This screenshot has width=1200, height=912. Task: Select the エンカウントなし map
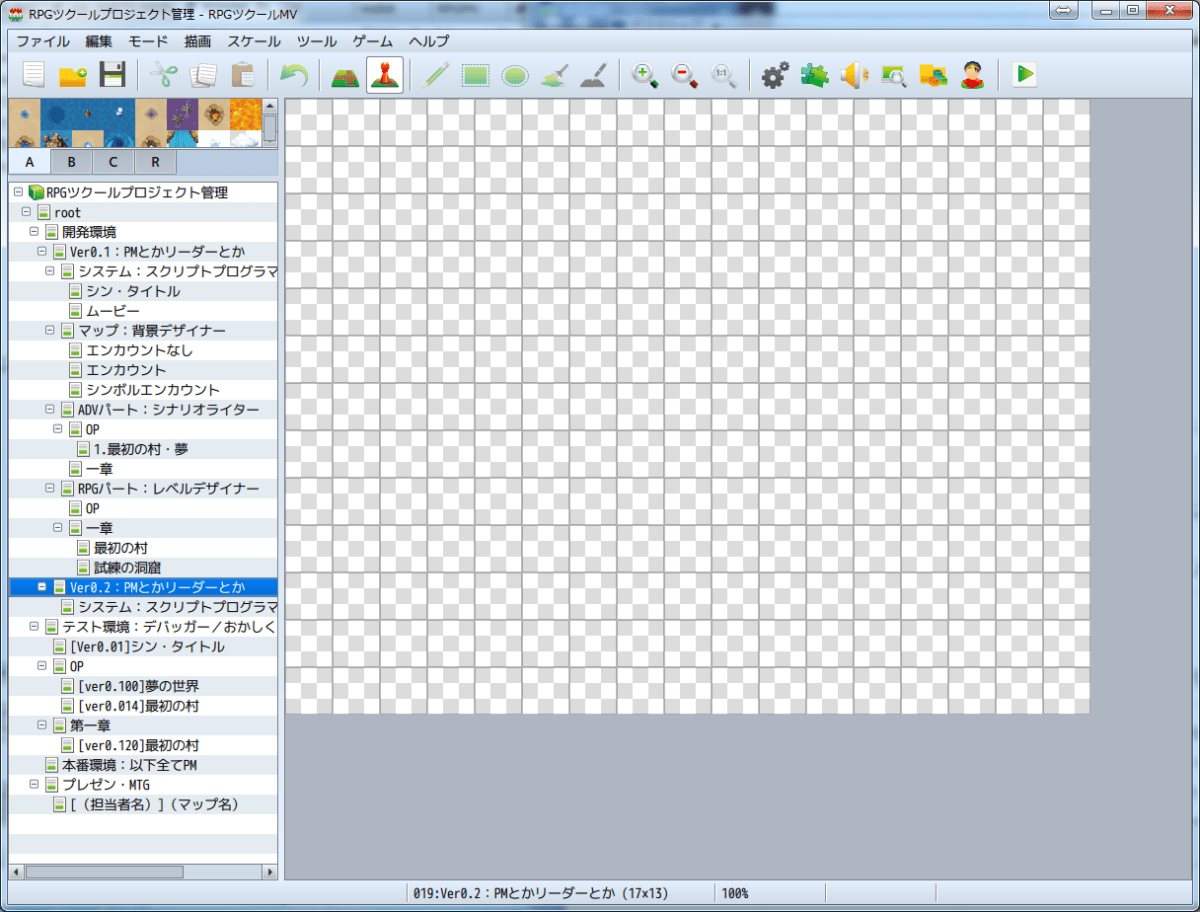click(x=140, y=350)
